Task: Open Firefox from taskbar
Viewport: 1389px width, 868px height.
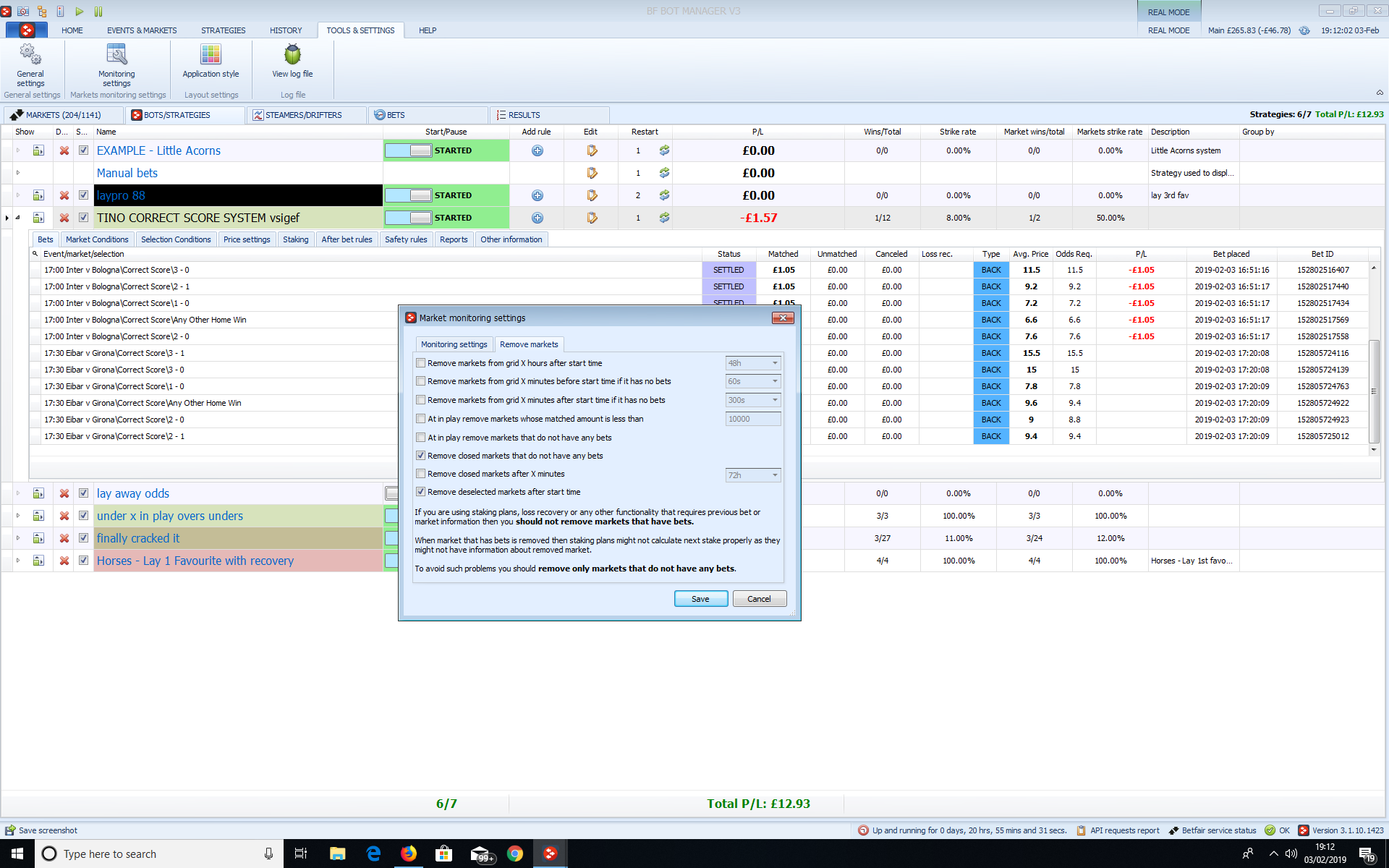Action: (x=408, y=854)
